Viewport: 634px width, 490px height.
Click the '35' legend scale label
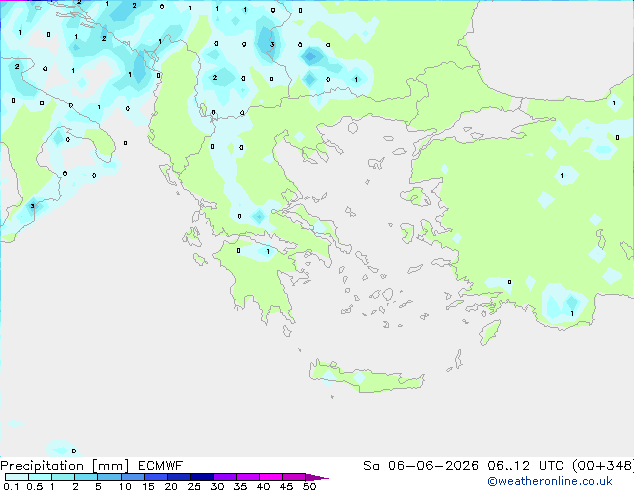click(240, 486)
